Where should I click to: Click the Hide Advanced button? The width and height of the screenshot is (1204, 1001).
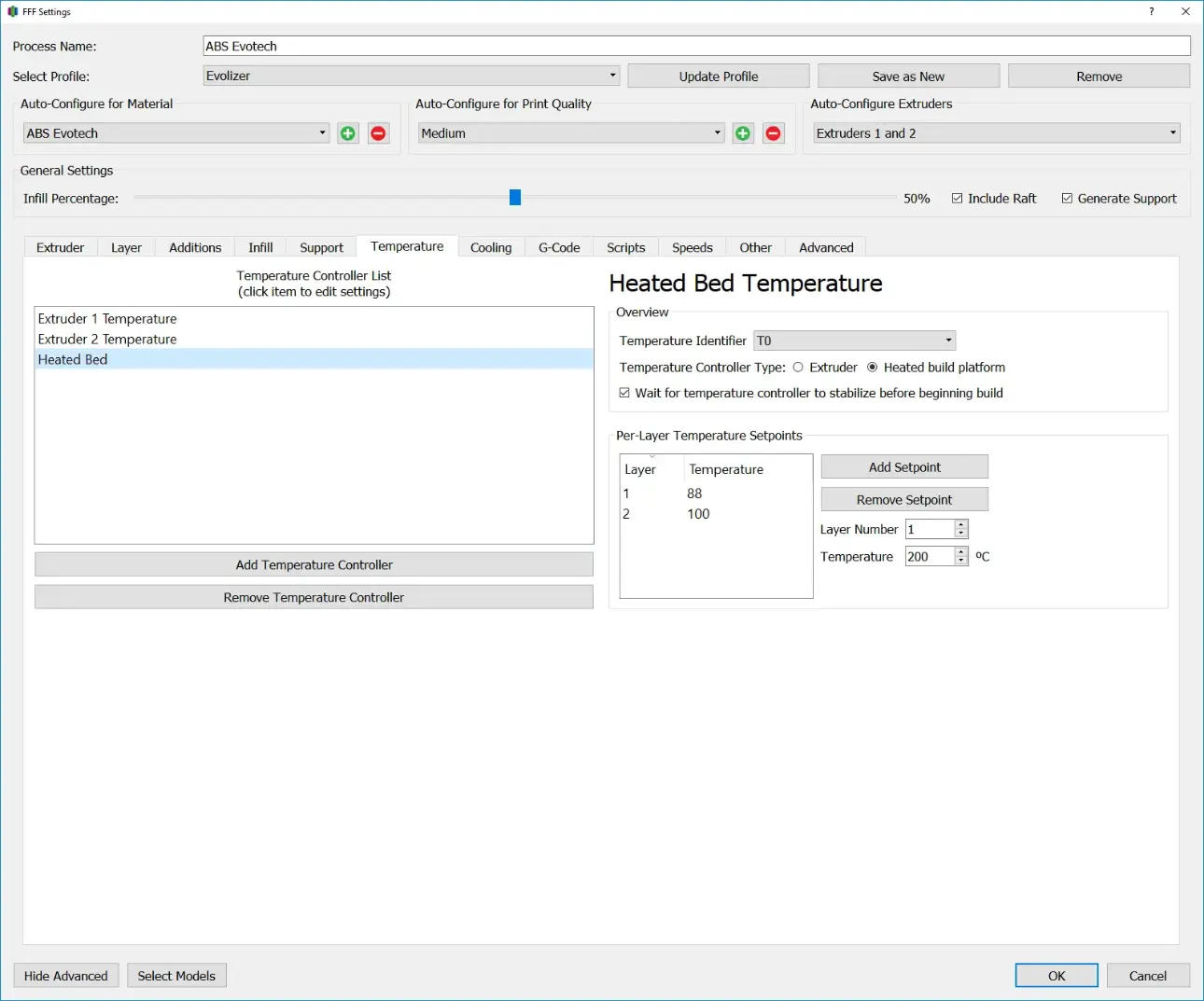[x=66, y=976]
